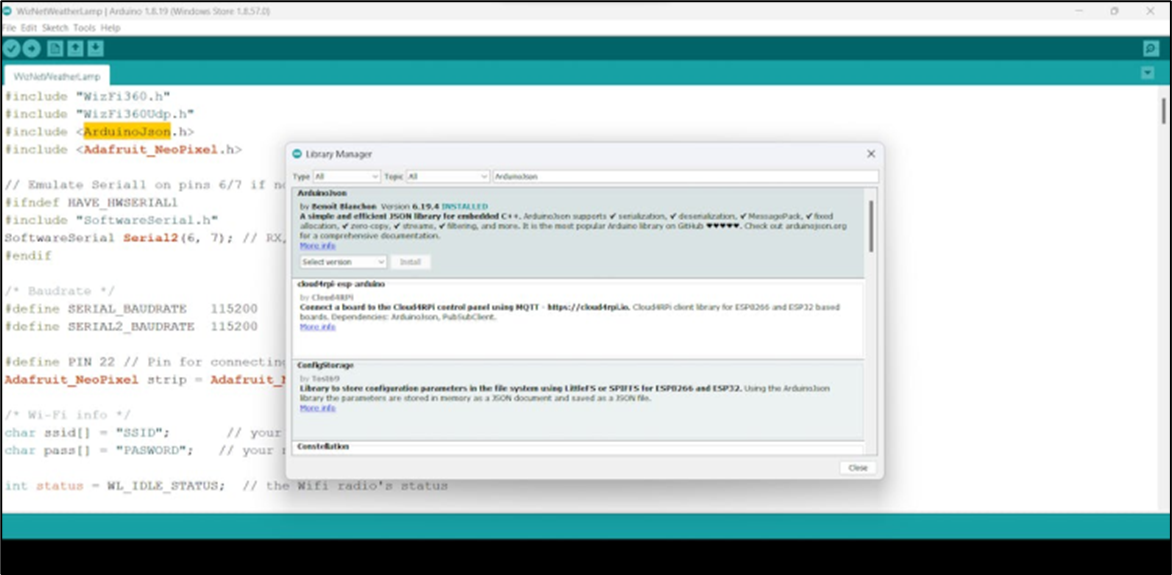Click the Upload arrow icon
The height and width of the screenshot is (575, 1172).
tap(31, 49)
